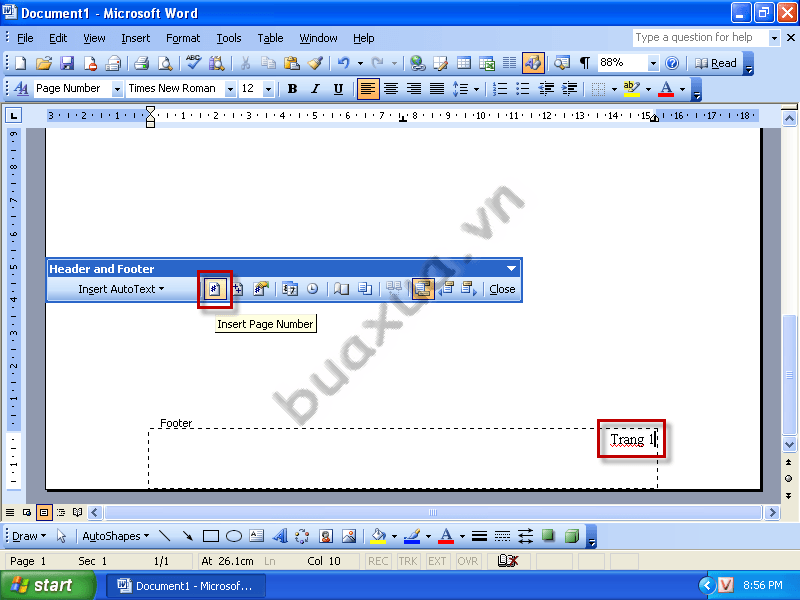Click Insert WordArt in Draw toolbar
This screenshot has height=600, width=800.
click(280, 536)
